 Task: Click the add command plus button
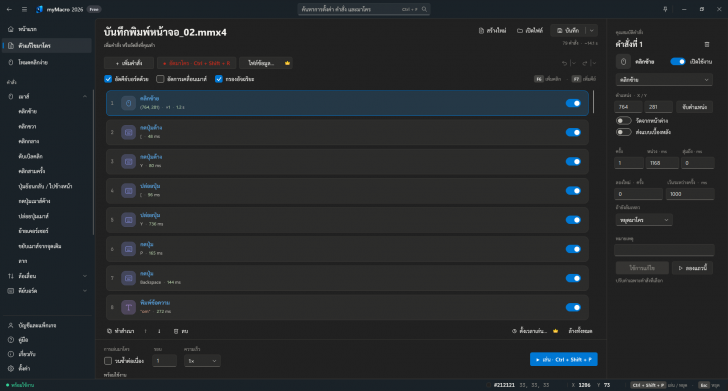coord(129,63)
